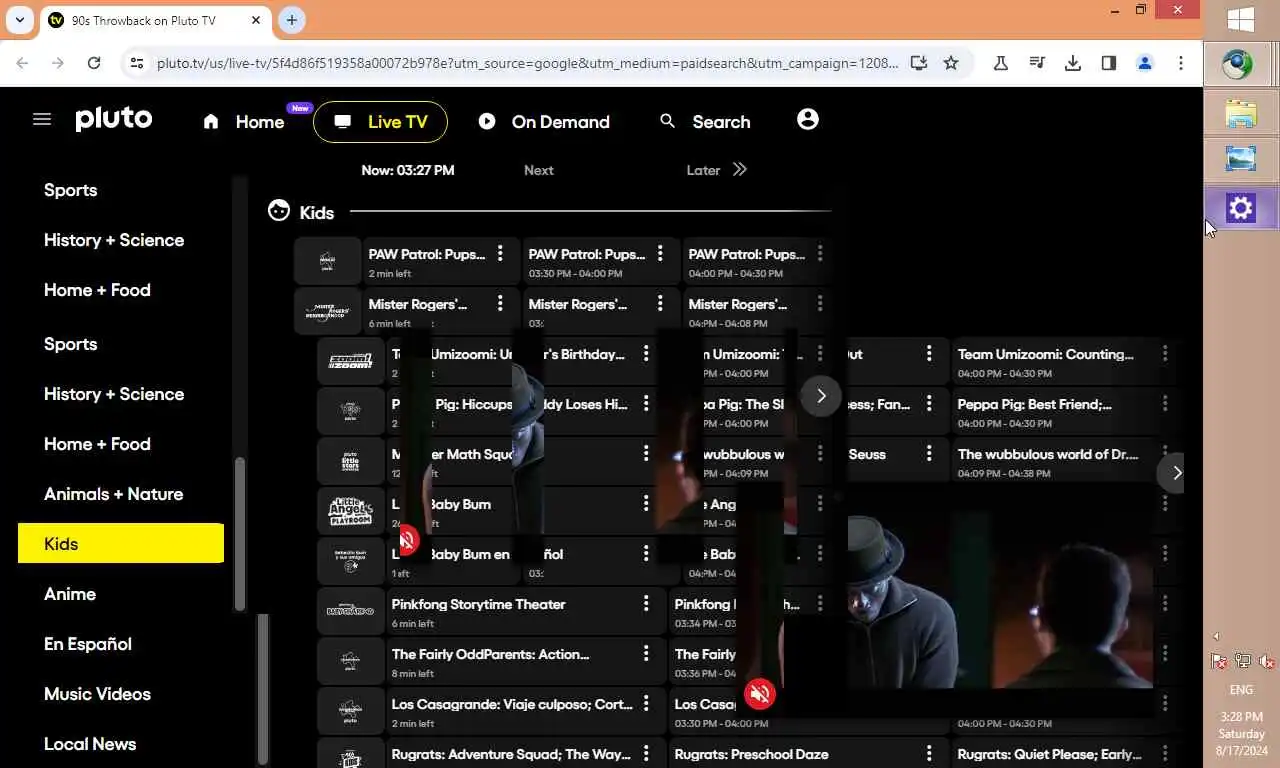This screenshot has height=768, width=1280.
Task: Open options for PAW Patrol 04:00 PM show
Action: click(x=820, y=254)
